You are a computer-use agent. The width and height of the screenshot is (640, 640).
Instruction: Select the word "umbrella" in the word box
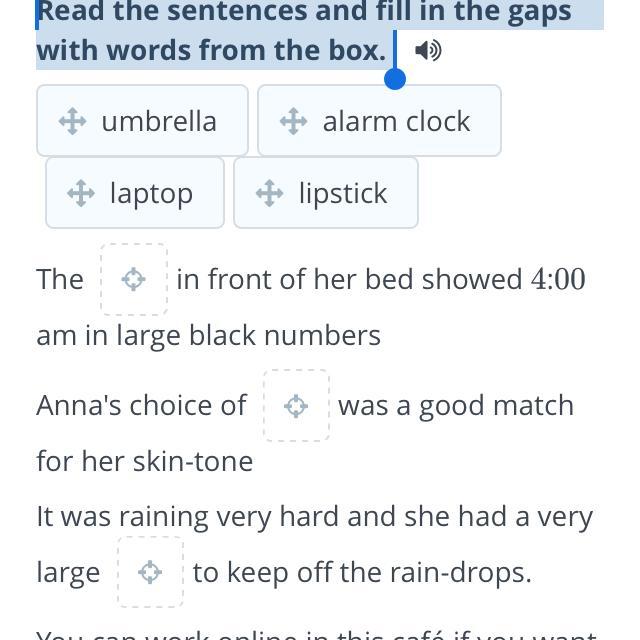point(159,121)
